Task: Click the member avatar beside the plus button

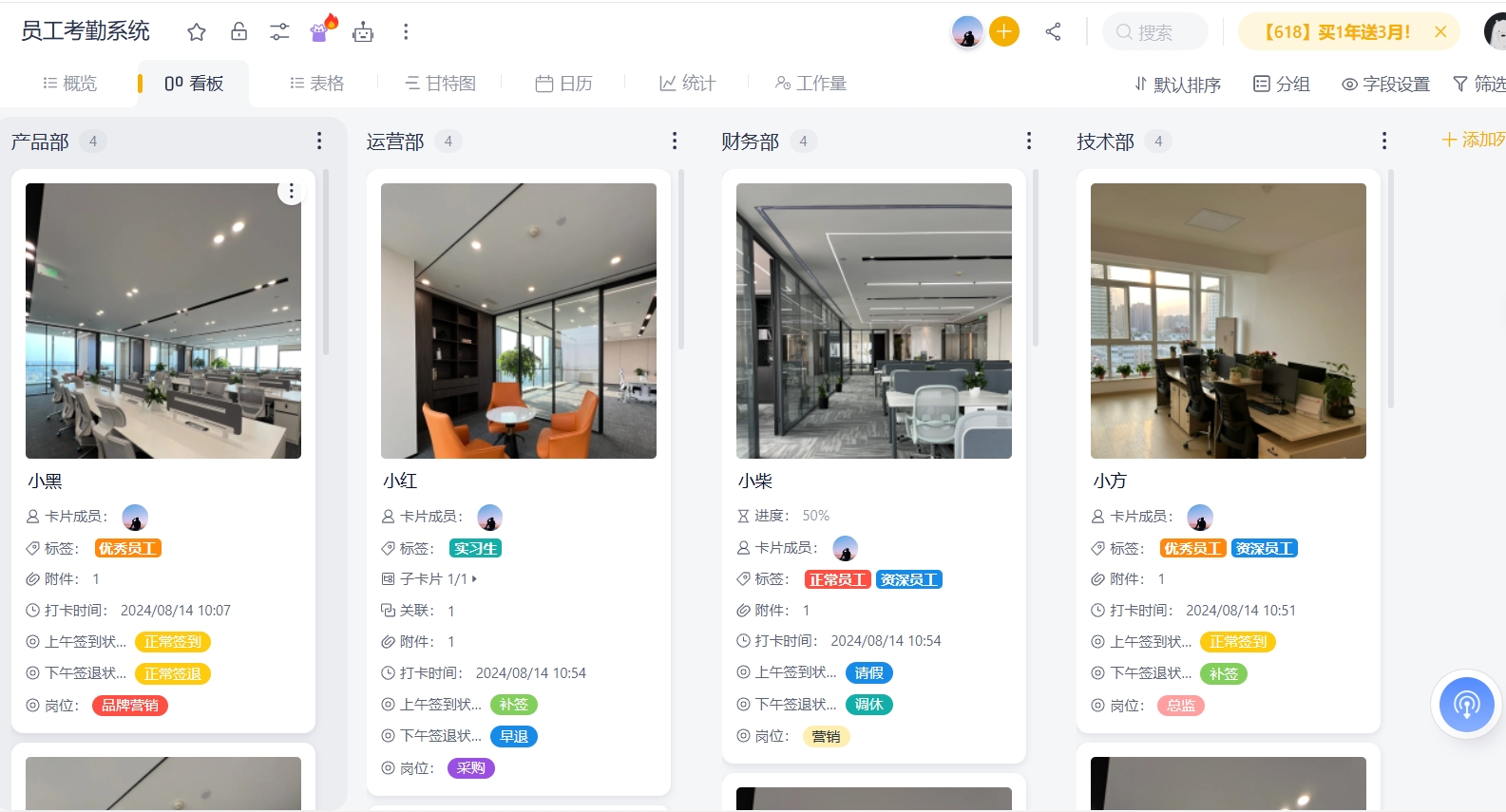Action: click(x=967, y=32)
